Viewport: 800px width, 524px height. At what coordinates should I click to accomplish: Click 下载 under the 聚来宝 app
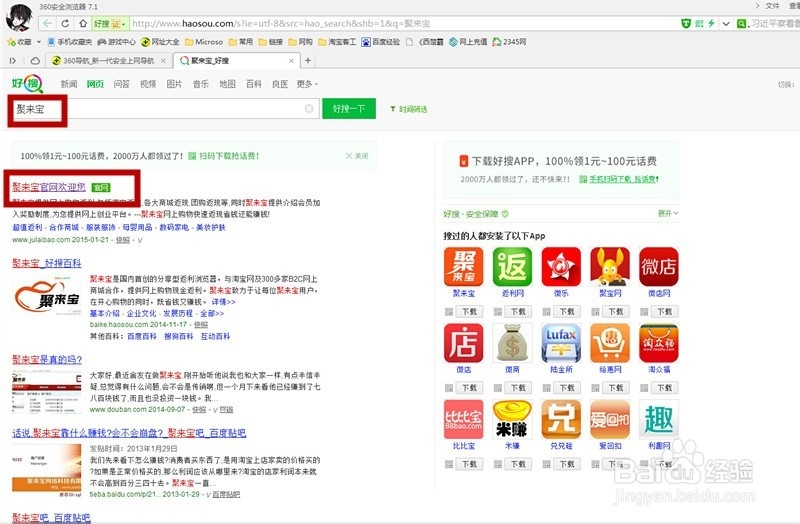[x=469, y=312]
